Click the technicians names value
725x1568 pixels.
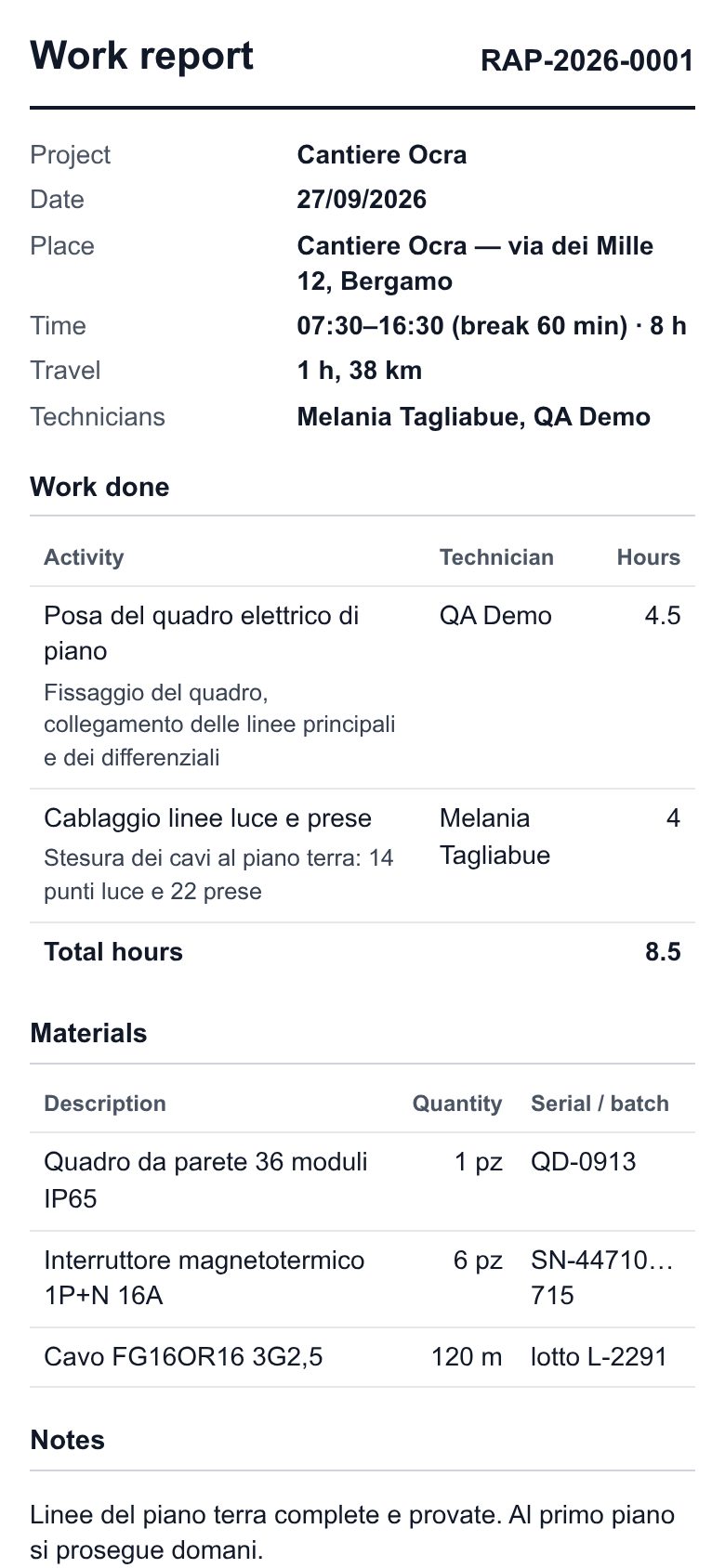473,417
